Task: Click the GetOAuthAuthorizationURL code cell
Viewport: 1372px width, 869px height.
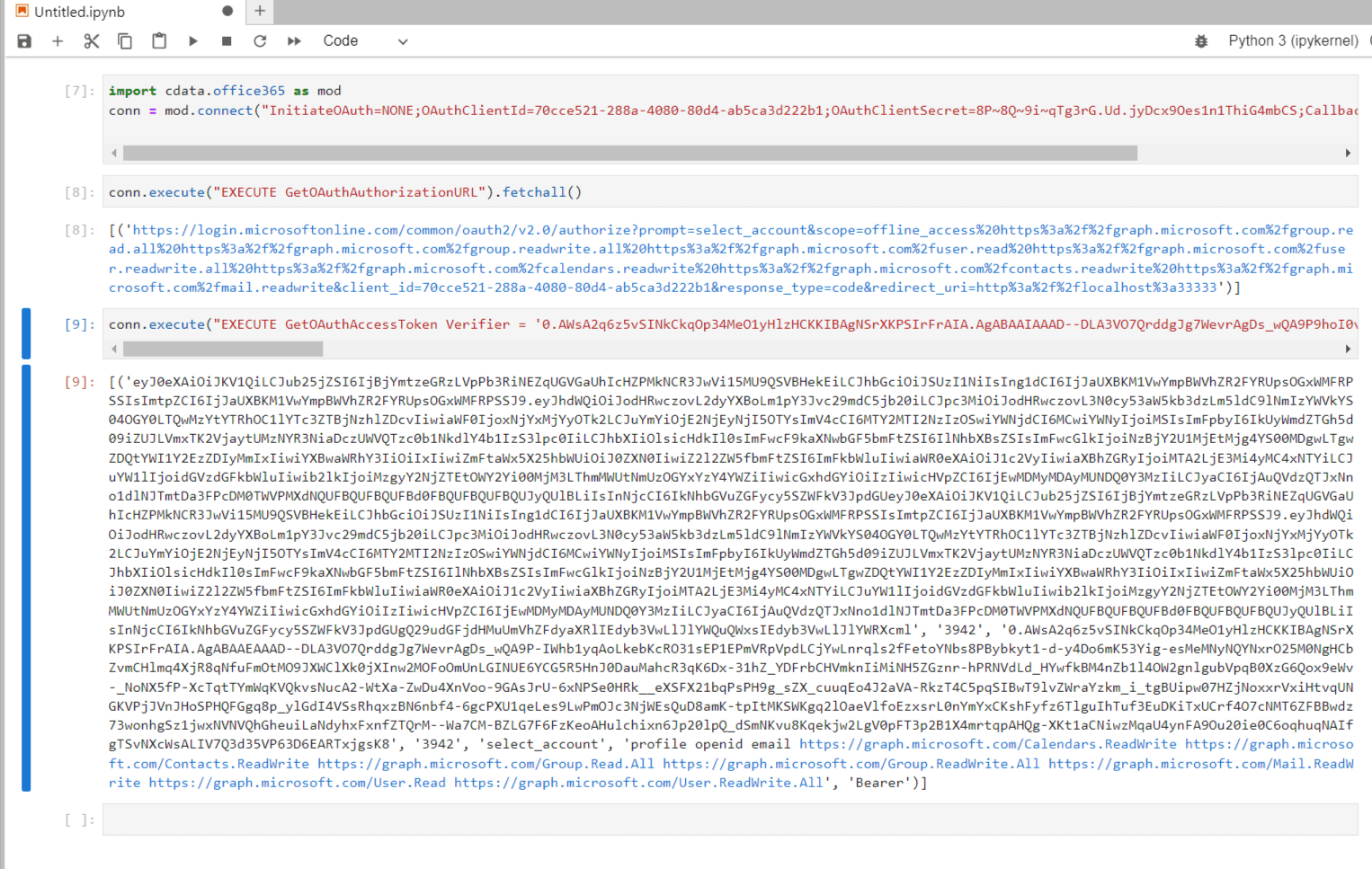Action: [730, 192]
